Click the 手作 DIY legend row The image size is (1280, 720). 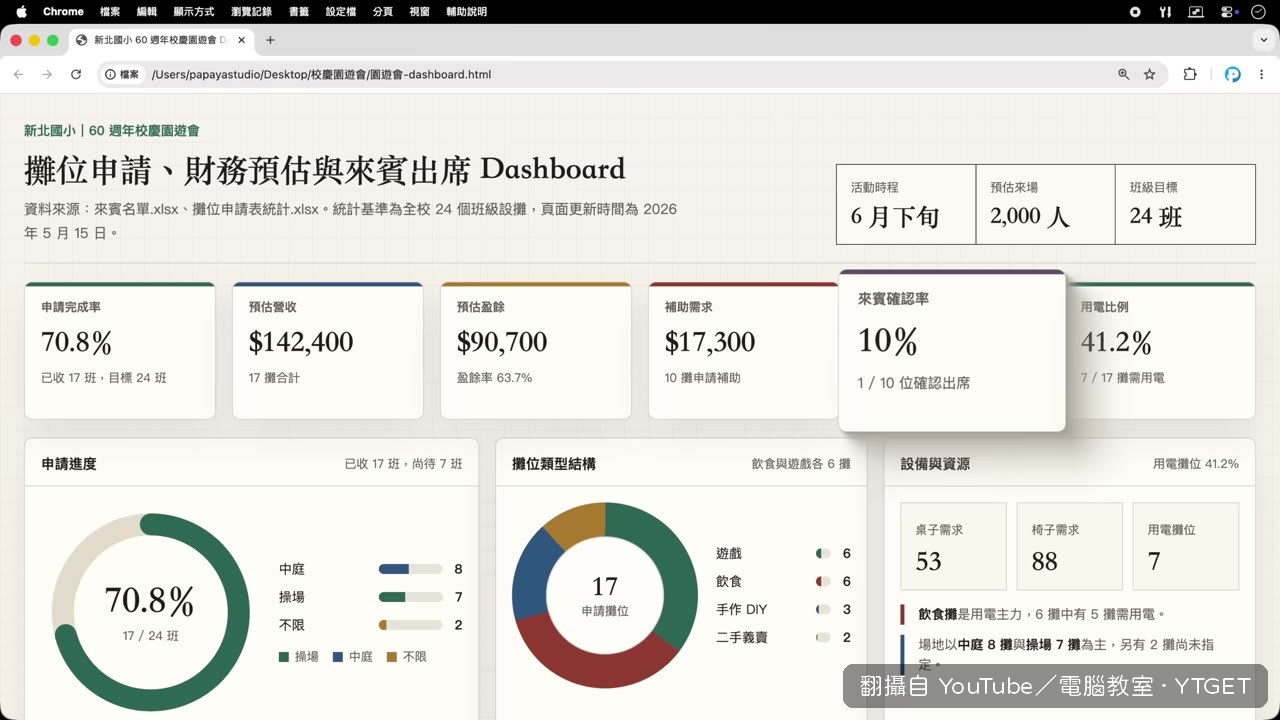click(783, 609)
